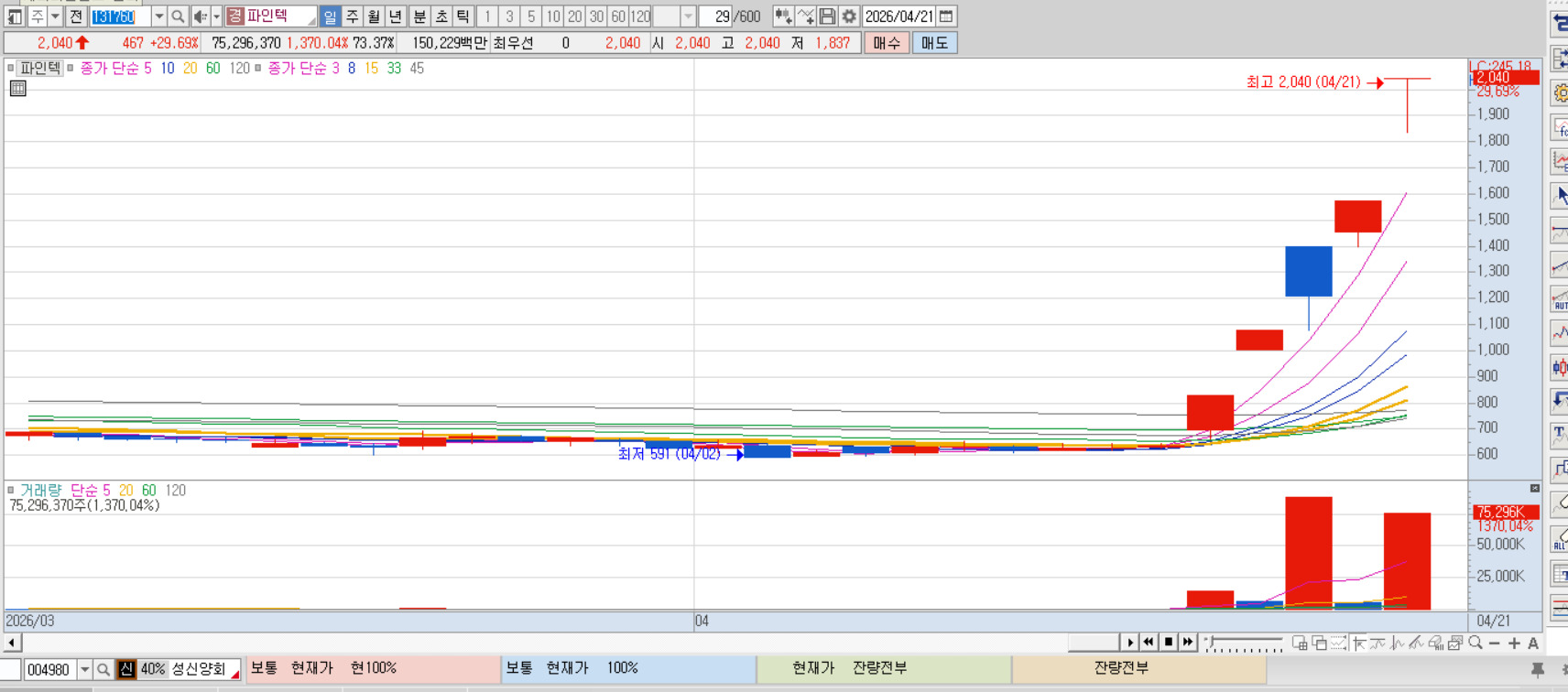The image size is (1568, 692).
Task: Click the 'A' auto-scale icon
Action: [1533, 643]
